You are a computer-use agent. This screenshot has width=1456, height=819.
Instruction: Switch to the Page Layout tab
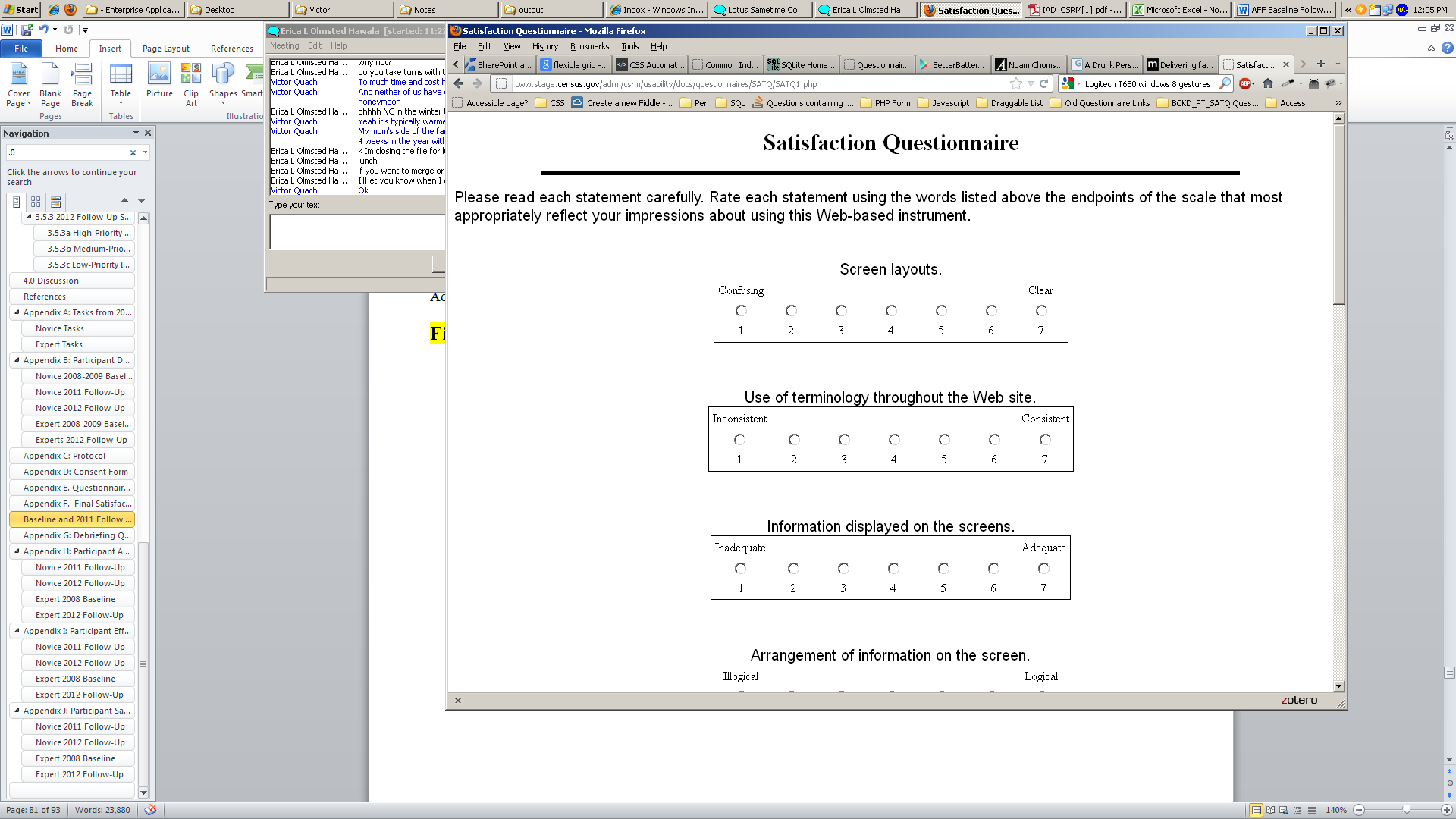pyautogui.click(x=166, y=49)
